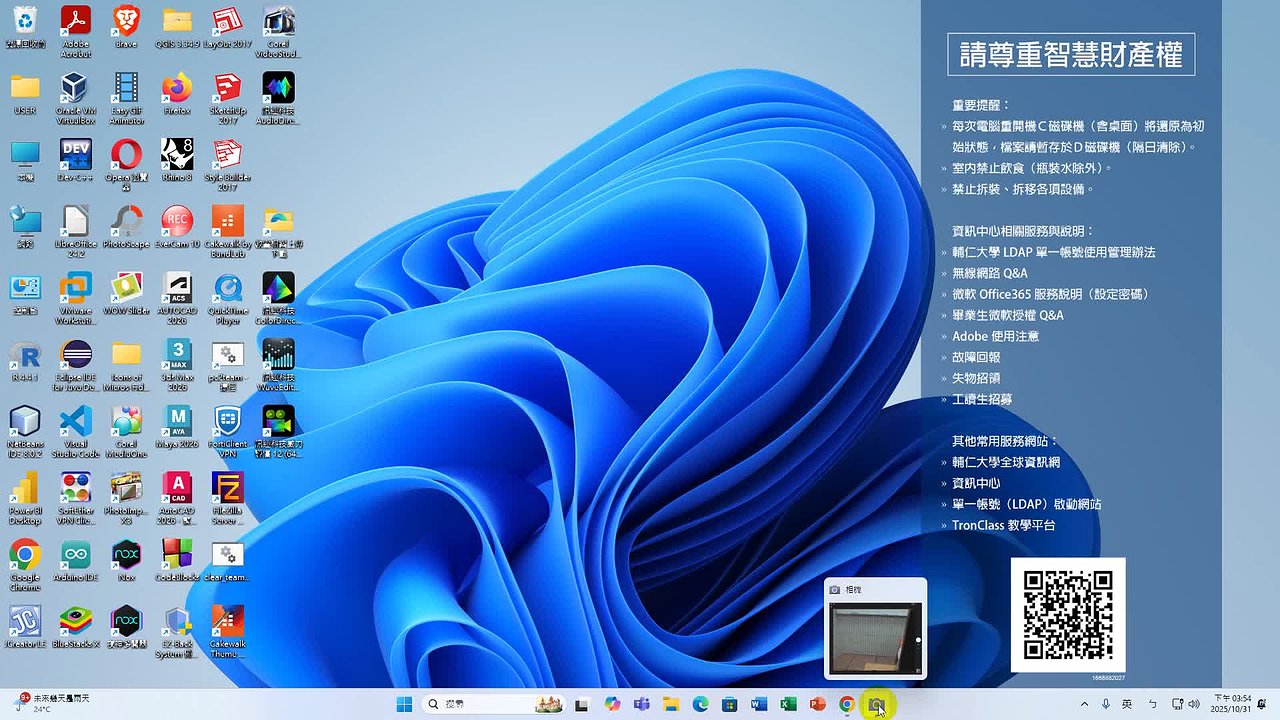Switch the 英 input language indicator
1280x720 pixels.
(1128, 704)
